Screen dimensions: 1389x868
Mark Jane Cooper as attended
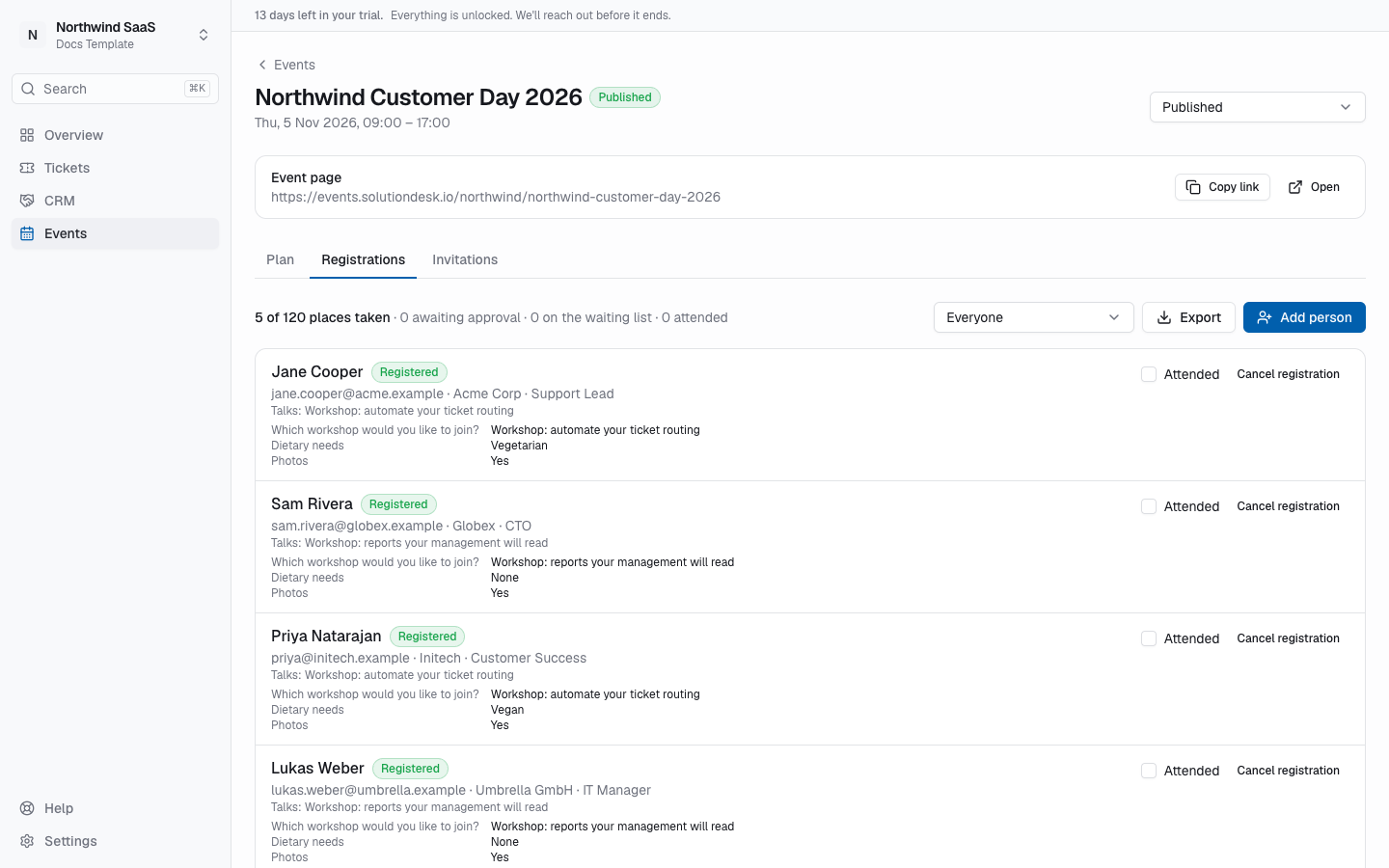pyautogui.click(x=1149, y=374)
